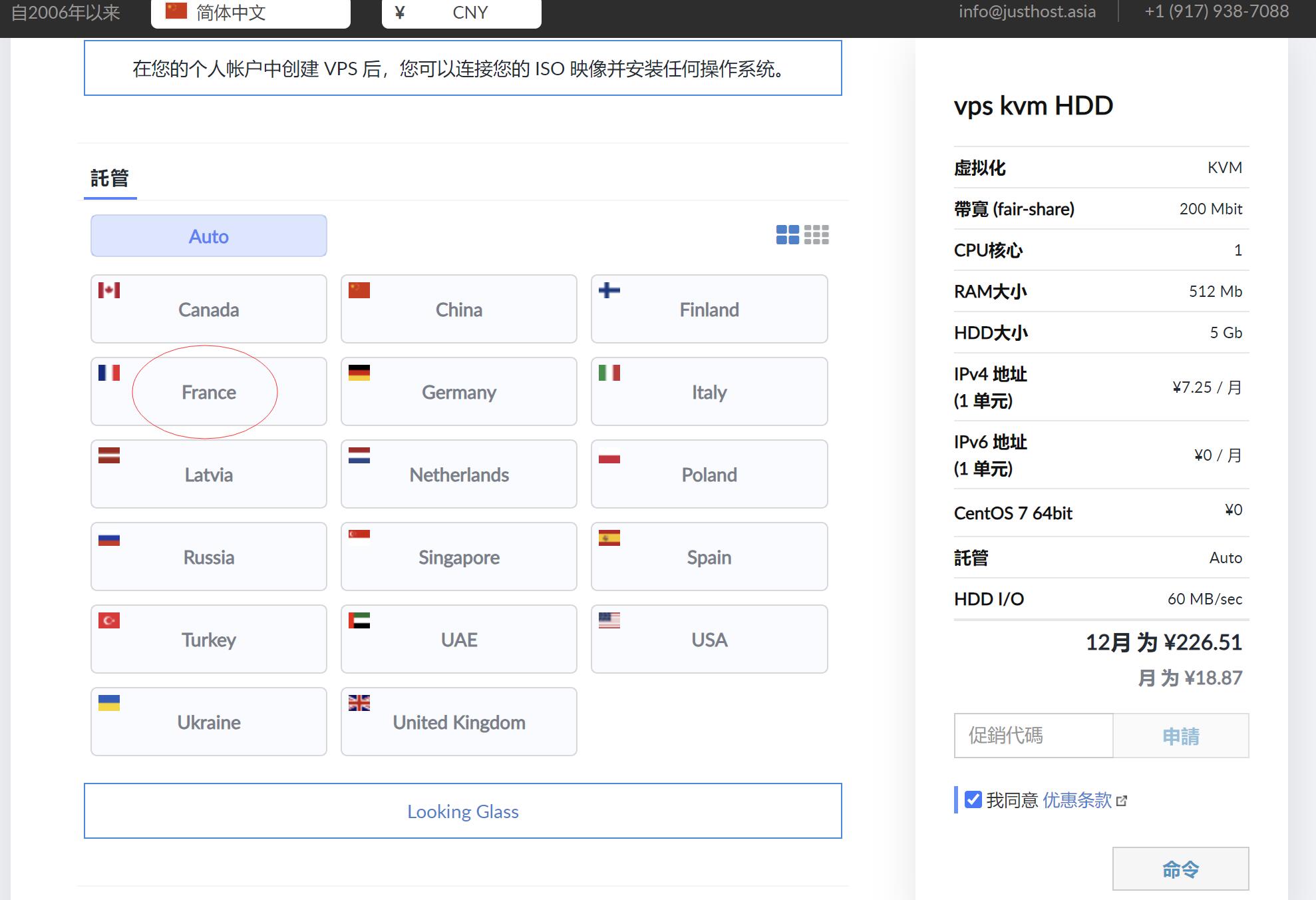Choose Singapore as hosting location
The image size is (1316, 900).
click(x=459, y=557)
